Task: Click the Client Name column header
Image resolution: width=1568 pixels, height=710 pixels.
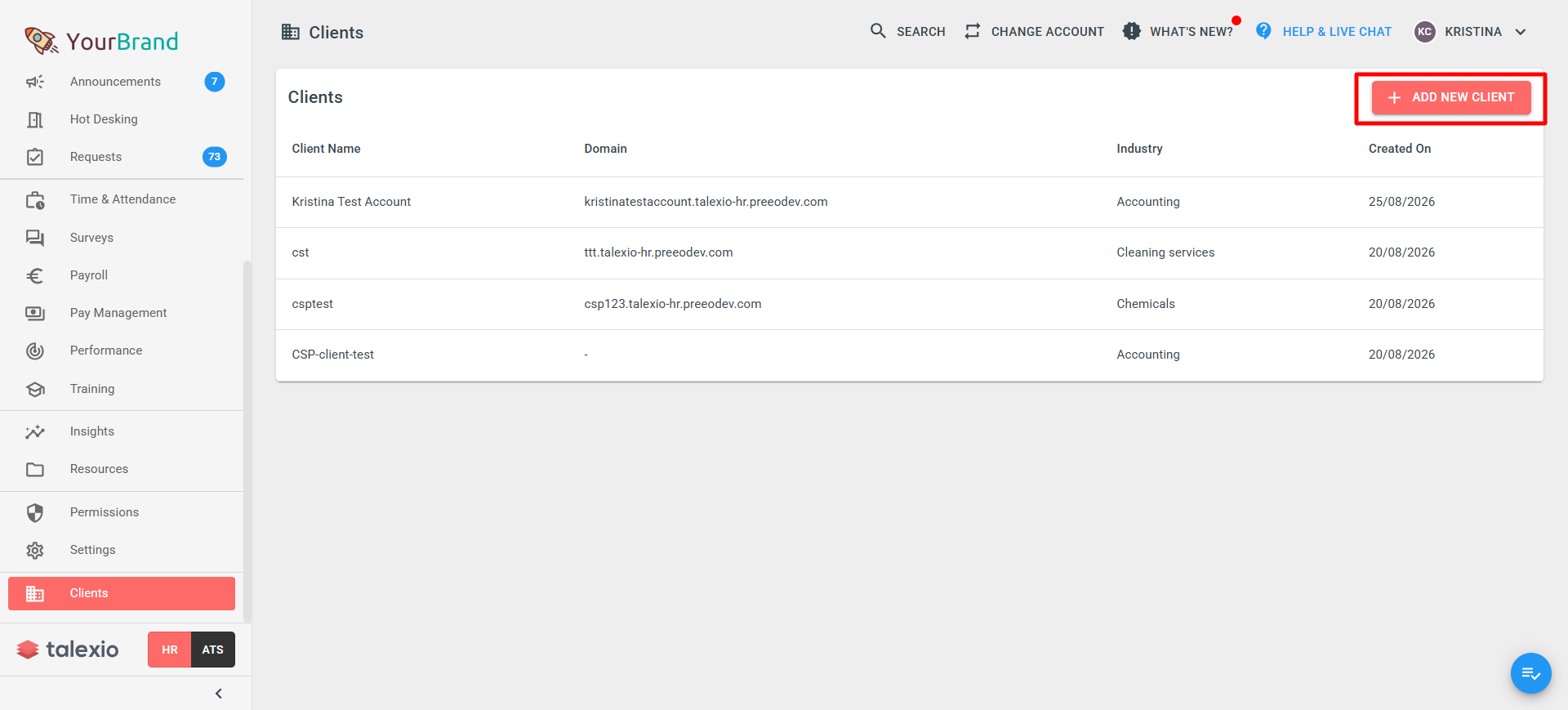Action: point(326,149)
